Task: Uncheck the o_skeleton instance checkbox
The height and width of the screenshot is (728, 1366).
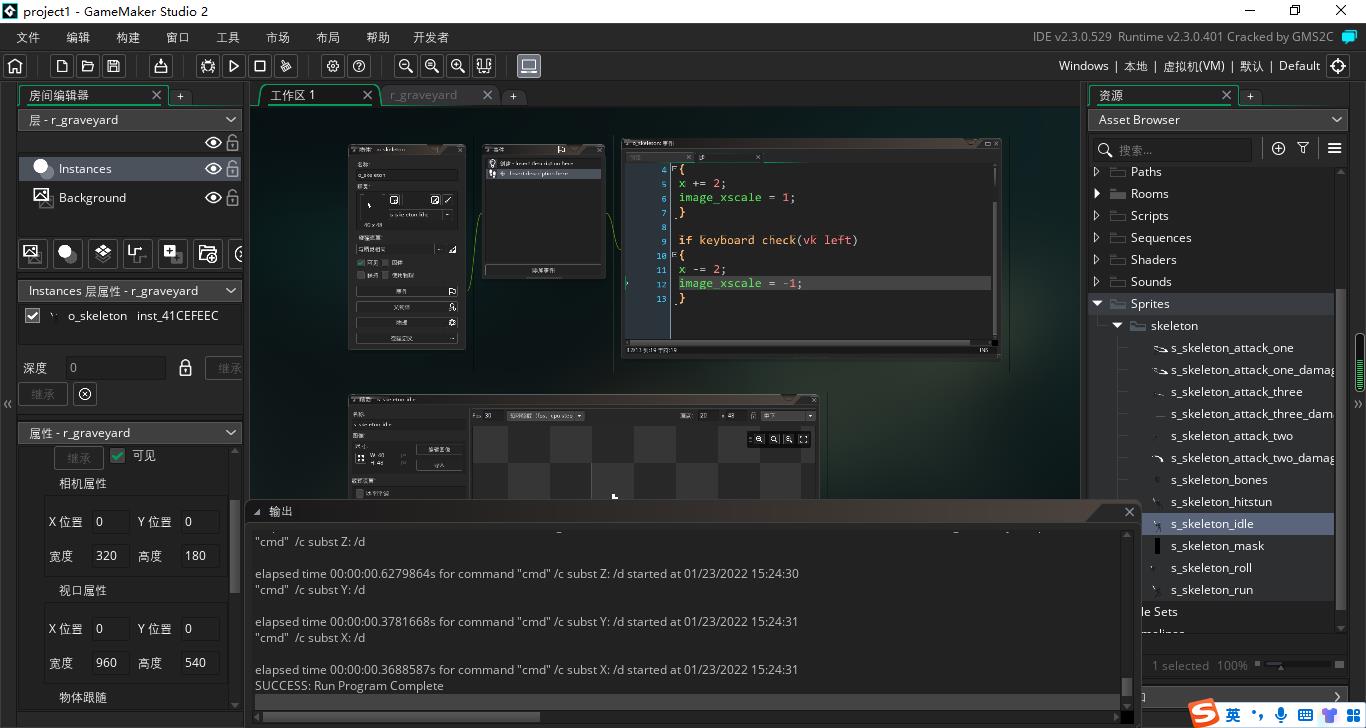Action: 32,316
